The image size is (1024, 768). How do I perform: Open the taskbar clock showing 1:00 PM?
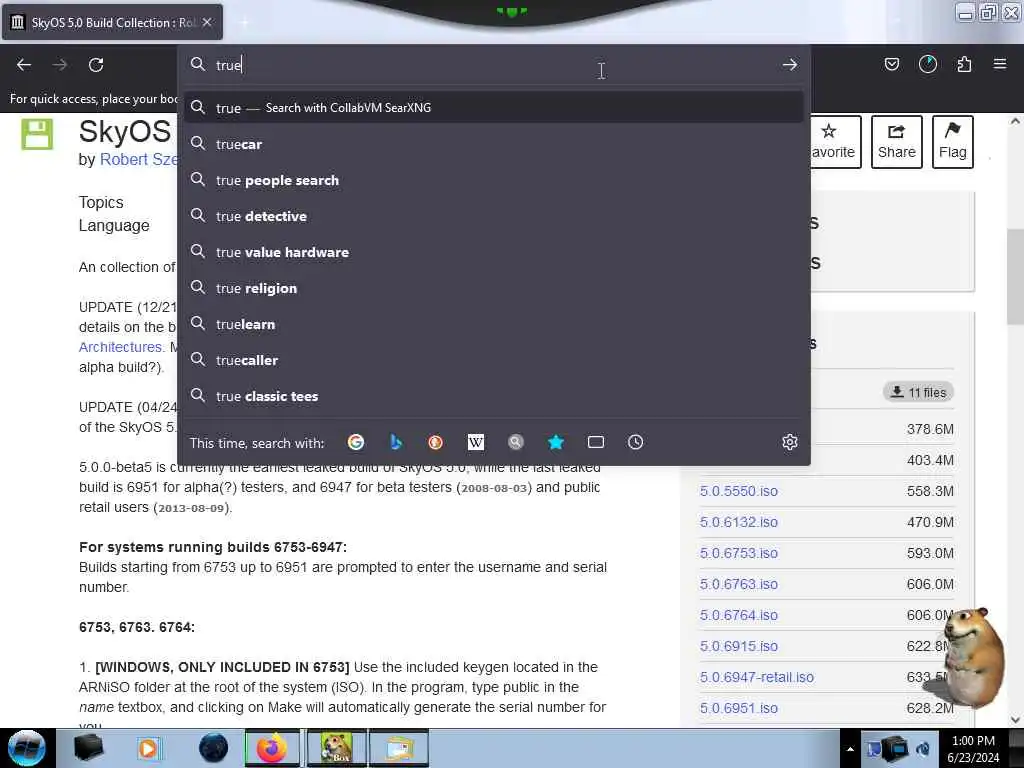pos(973,749)
